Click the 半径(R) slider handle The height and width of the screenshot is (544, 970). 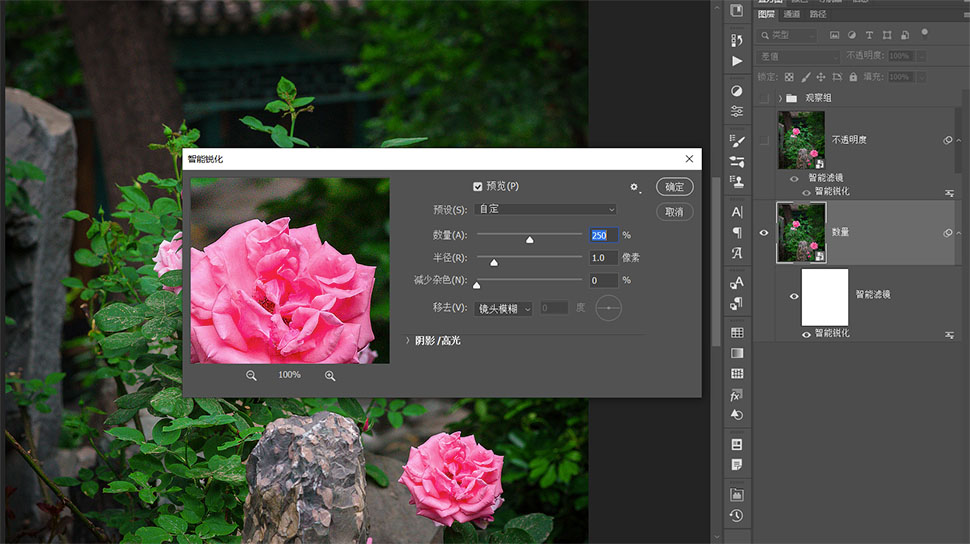click(494, 262)
